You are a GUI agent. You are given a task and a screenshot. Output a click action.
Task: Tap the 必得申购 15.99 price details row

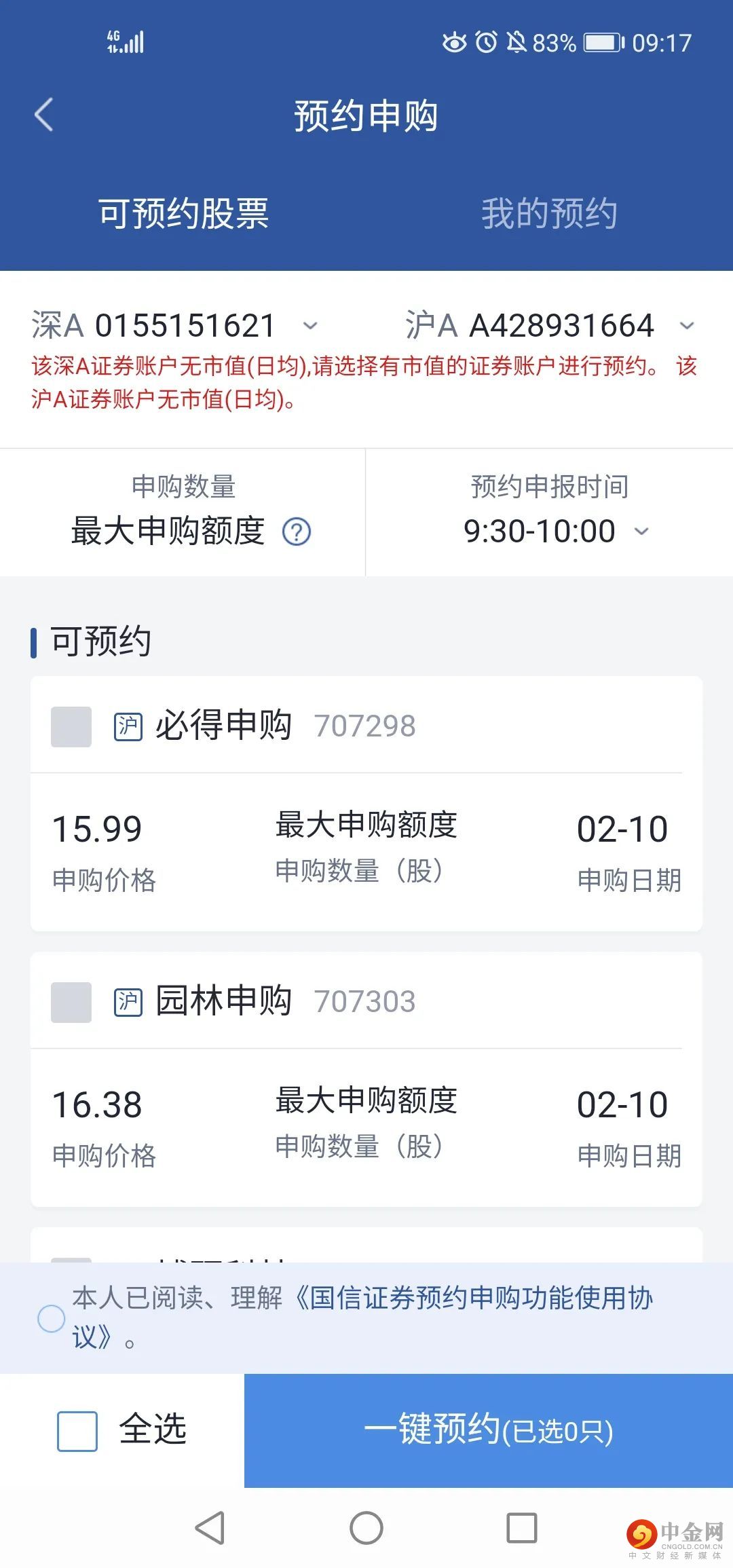[x=366, y=852]
